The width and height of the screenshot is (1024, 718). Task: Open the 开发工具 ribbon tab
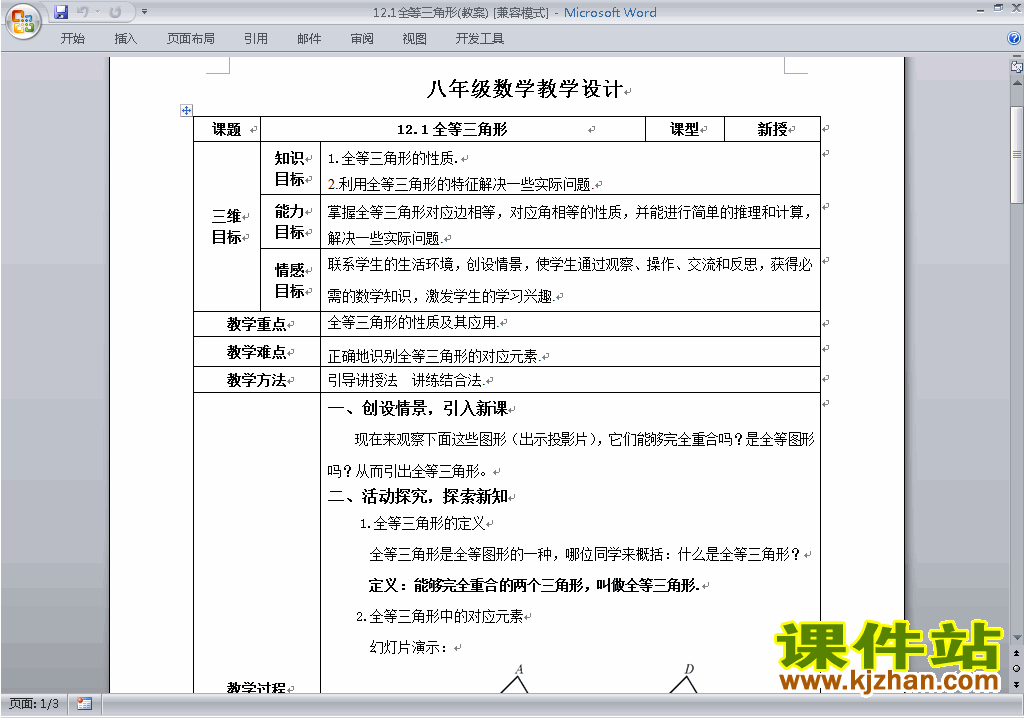coord(479,39)
